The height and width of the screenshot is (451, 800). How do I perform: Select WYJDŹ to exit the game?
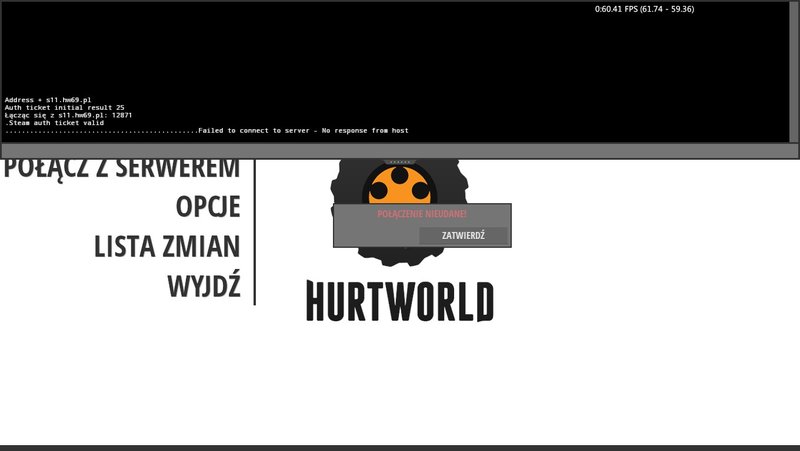click(204, 285)
